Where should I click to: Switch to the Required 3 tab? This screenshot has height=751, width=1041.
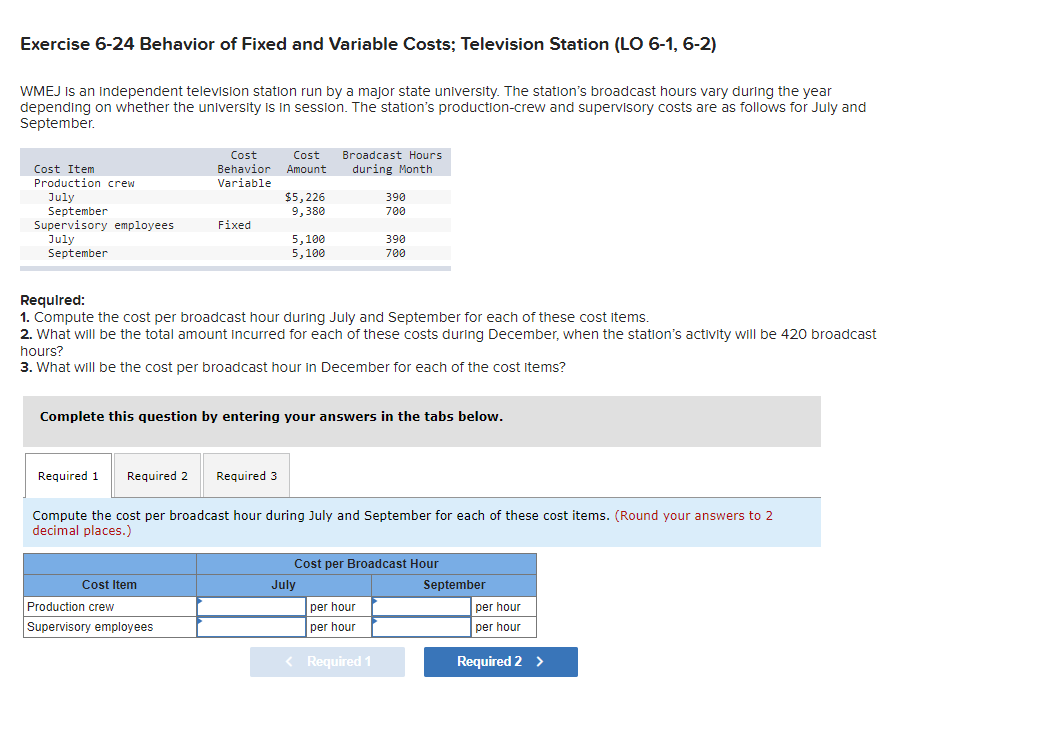point(246,475)
